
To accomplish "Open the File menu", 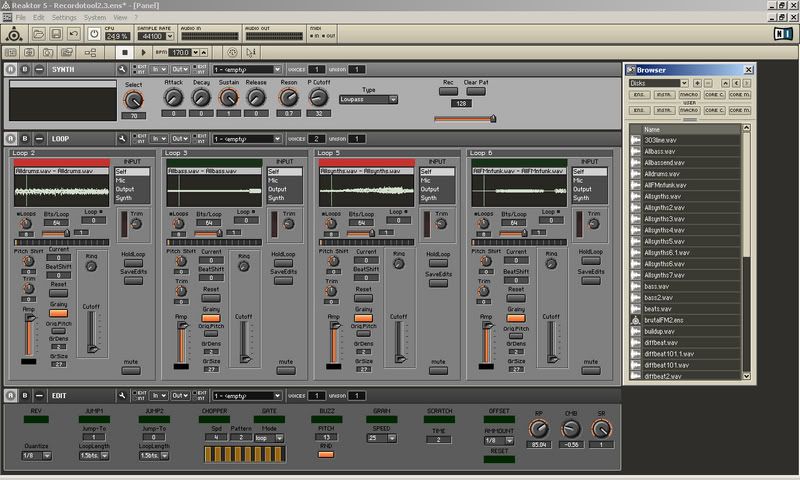I will [20, 17].
